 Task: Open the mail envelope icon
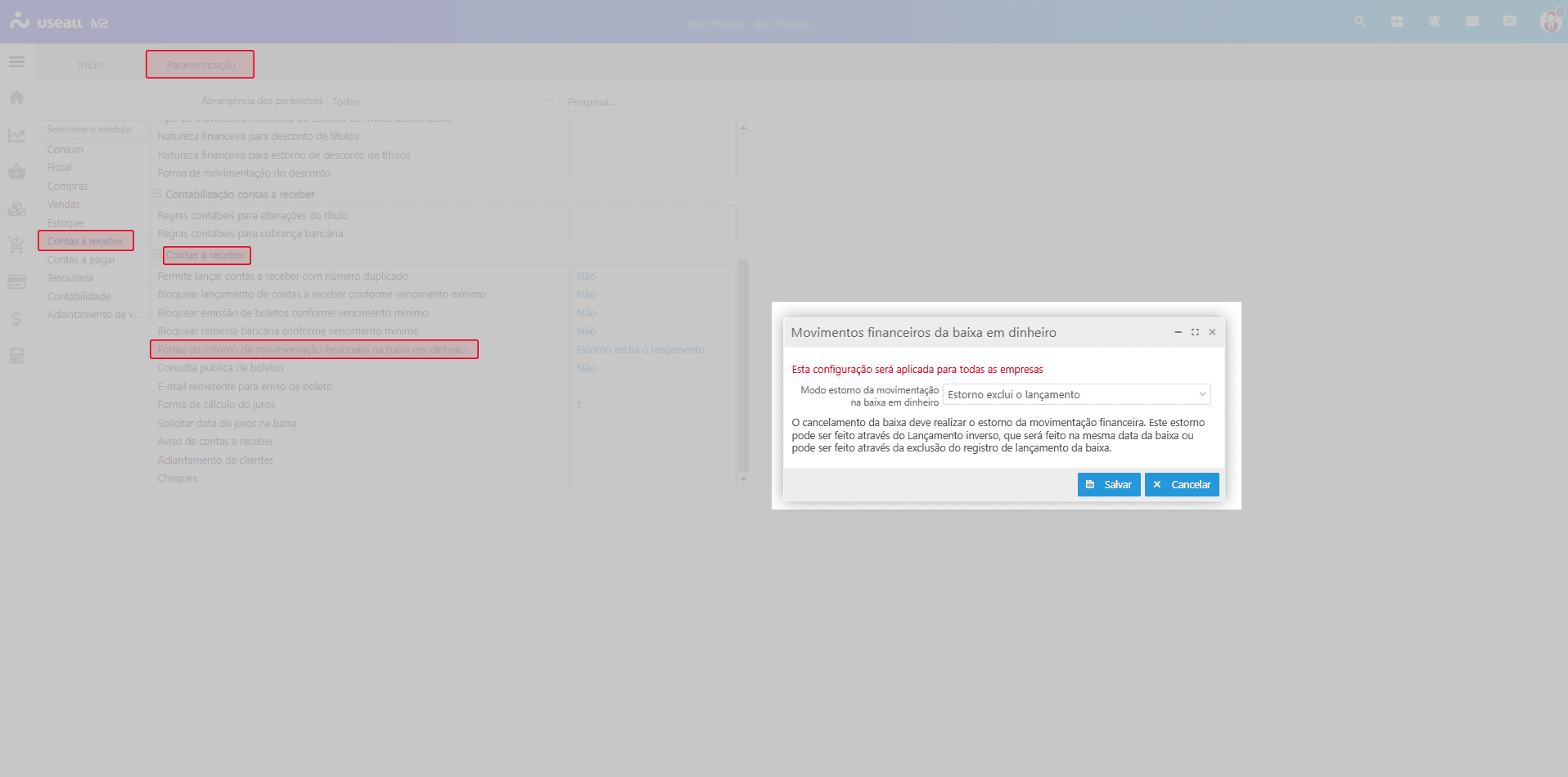1472,21
